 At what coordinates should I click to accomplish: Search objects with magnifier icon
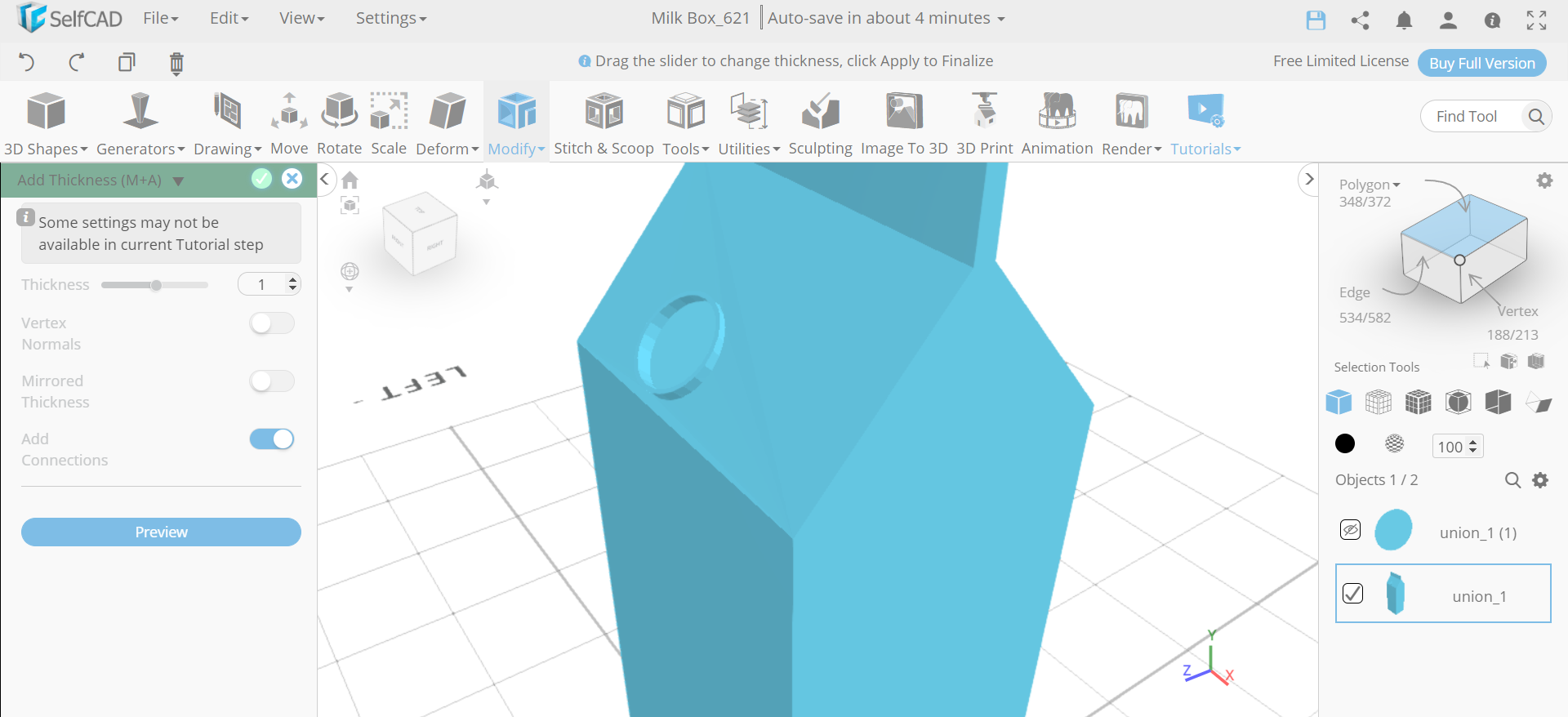pyautogui.click(x=1512, y=480)
